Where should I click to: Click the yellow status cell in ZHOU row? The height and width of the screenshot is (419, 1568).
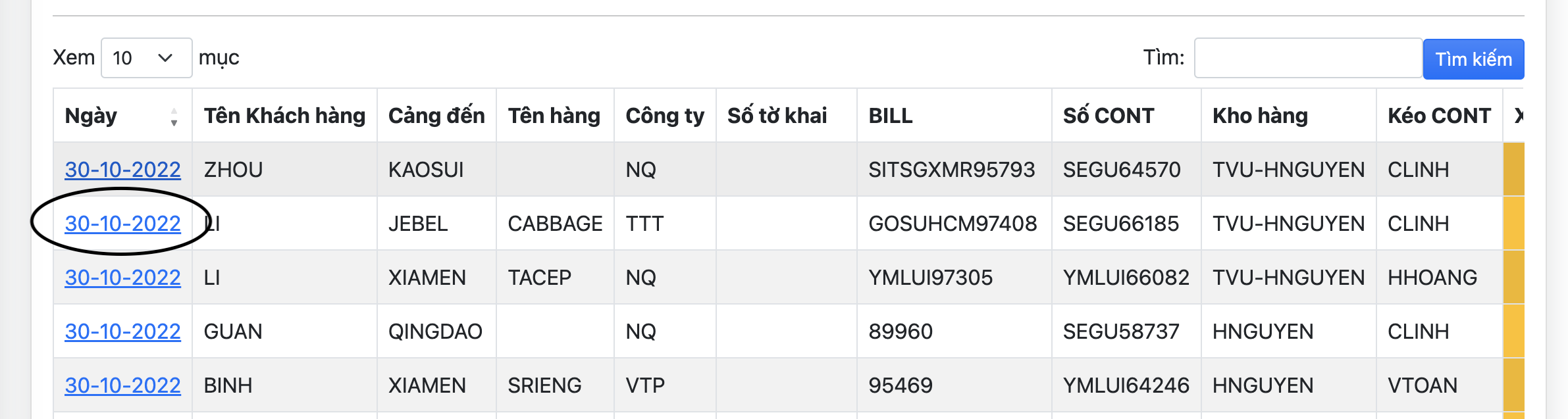1514,170
